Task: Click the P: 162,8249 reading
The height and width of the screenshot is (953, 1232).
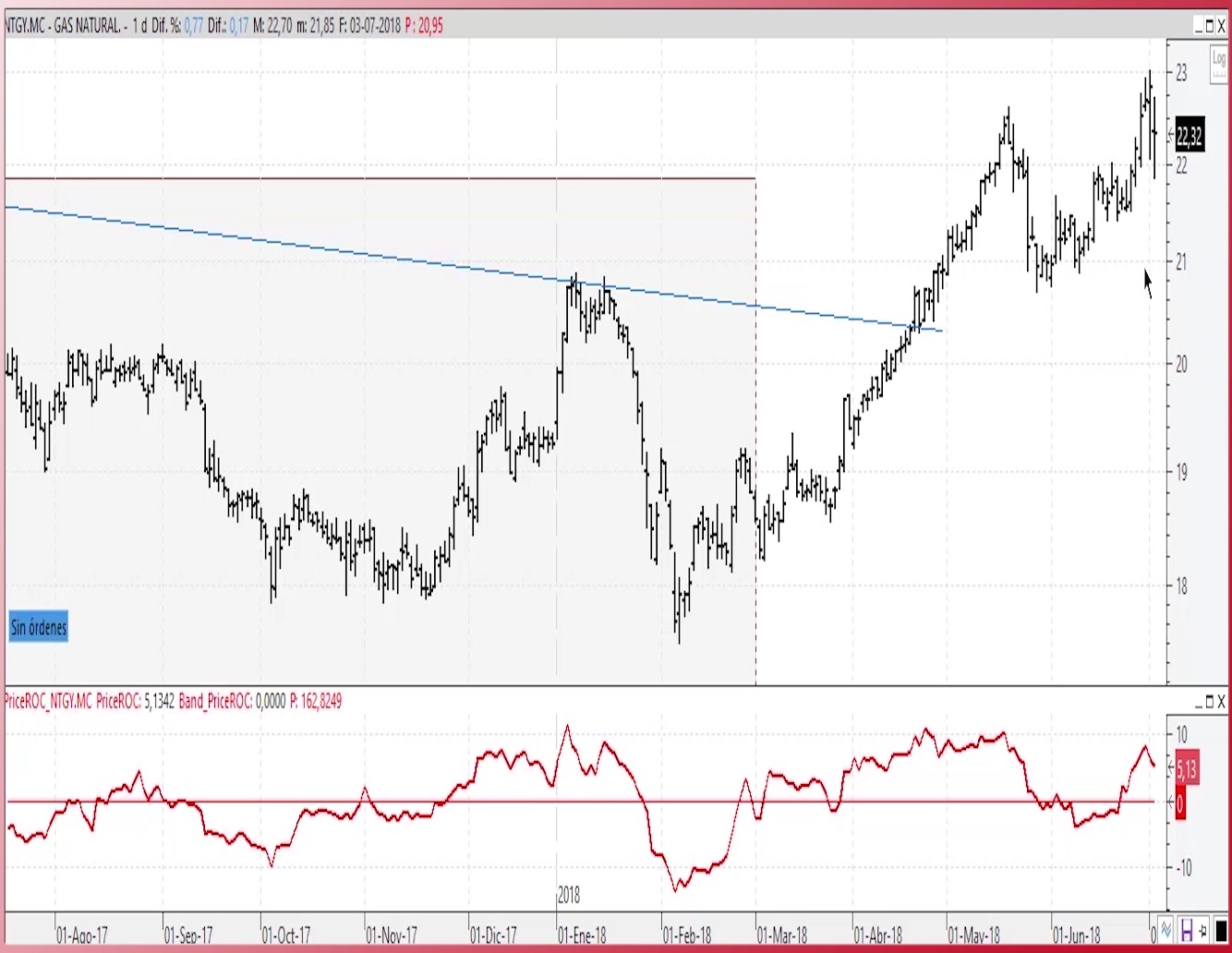Action: (316, 702)
